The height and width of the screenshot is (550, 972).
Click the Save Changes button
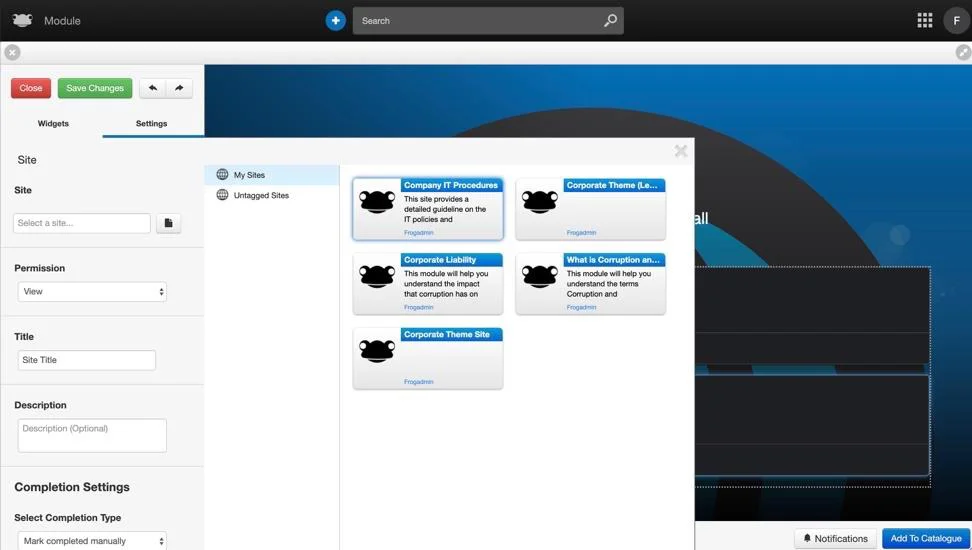pyautogui.click(x=95, y=88)
